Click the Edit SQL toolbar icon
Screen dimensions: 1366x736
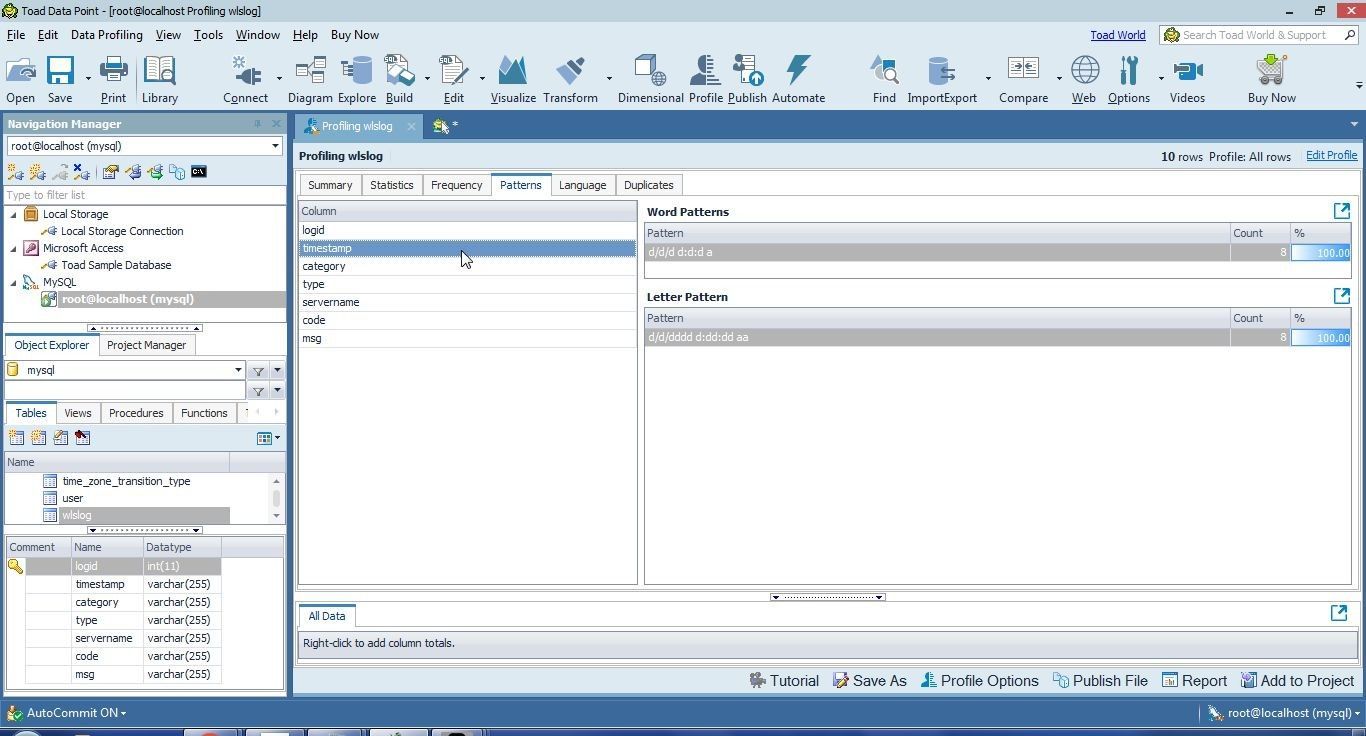coord(453,79)
